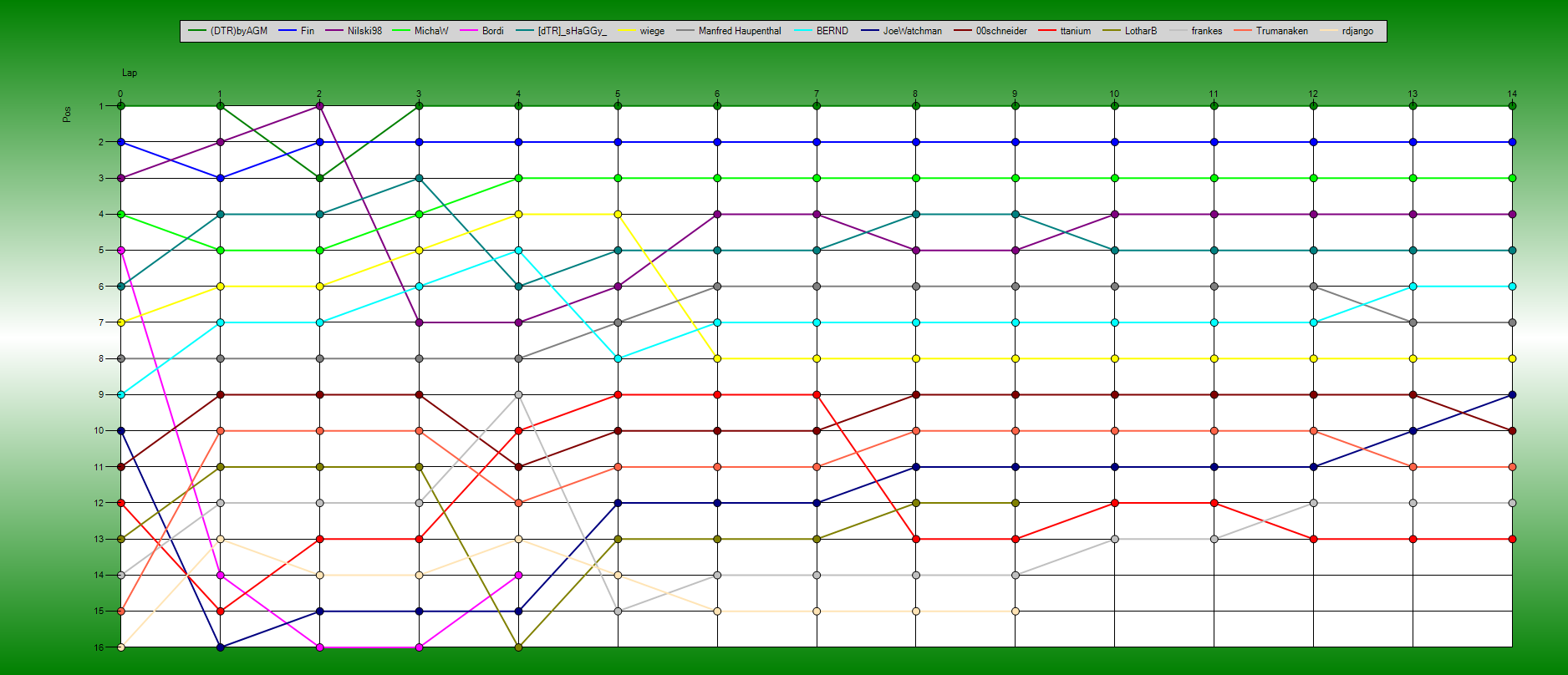Select the MichaW legend entry
The image size is (1568, 675).
[x=420, y=31]
